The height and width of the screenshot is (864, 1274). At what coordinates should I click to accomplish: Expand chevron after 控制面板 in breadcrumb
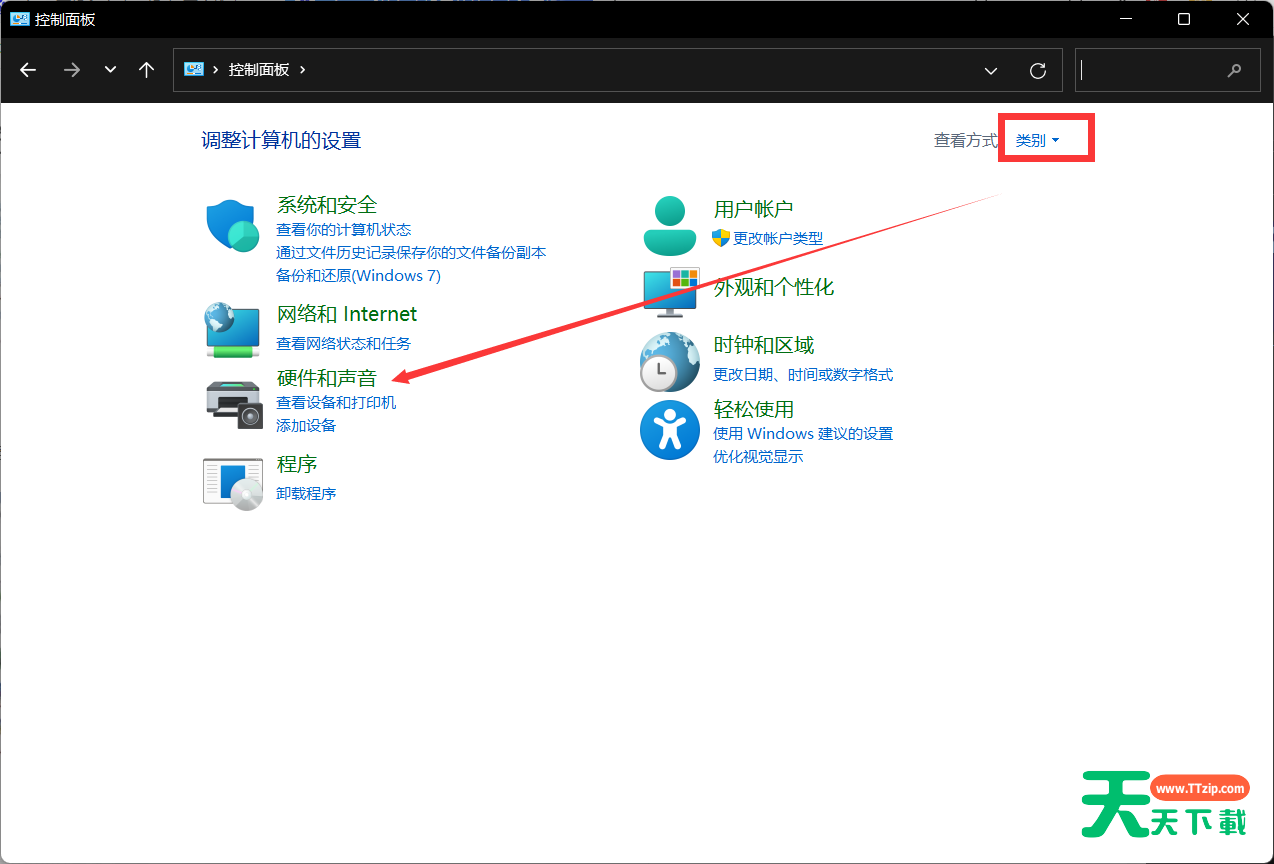(x=303, y=70)
